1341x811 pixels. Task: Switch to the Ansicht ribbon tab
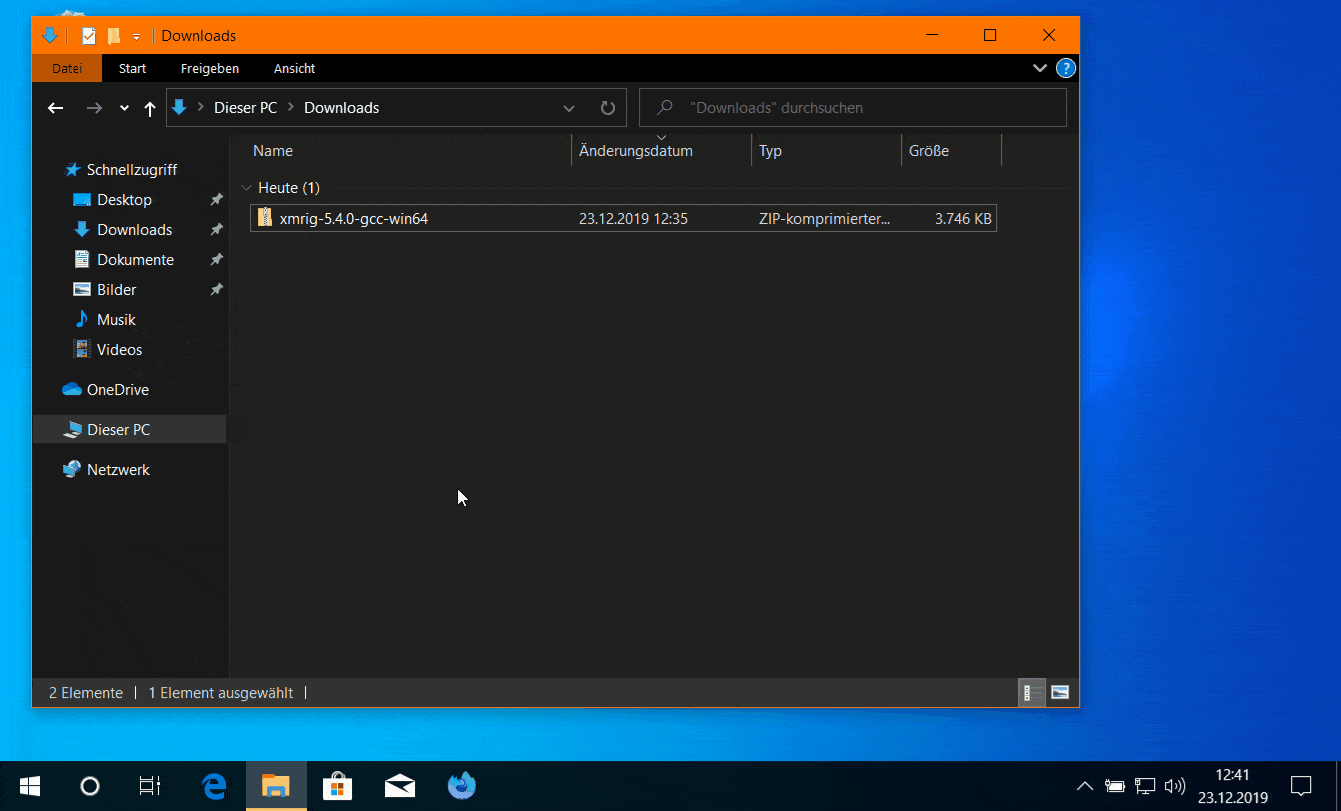click(294, 68)
